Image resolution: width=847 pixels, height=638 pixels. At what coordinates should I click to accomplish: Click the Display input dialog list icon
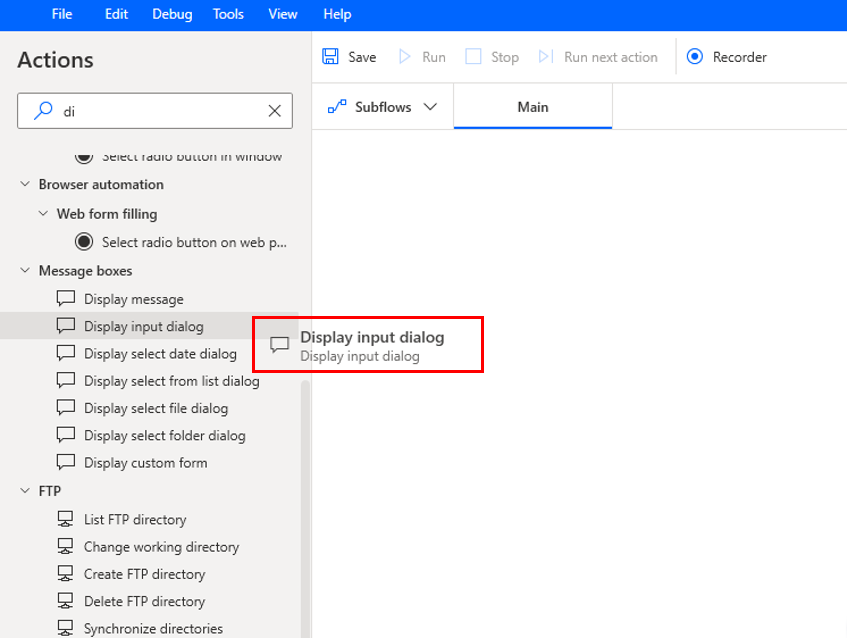[x=66, y=325]
